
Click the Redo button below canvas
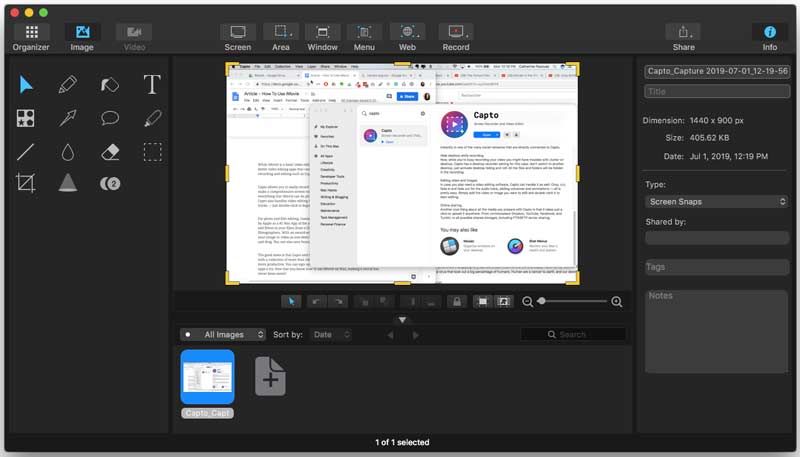(338, 301)
